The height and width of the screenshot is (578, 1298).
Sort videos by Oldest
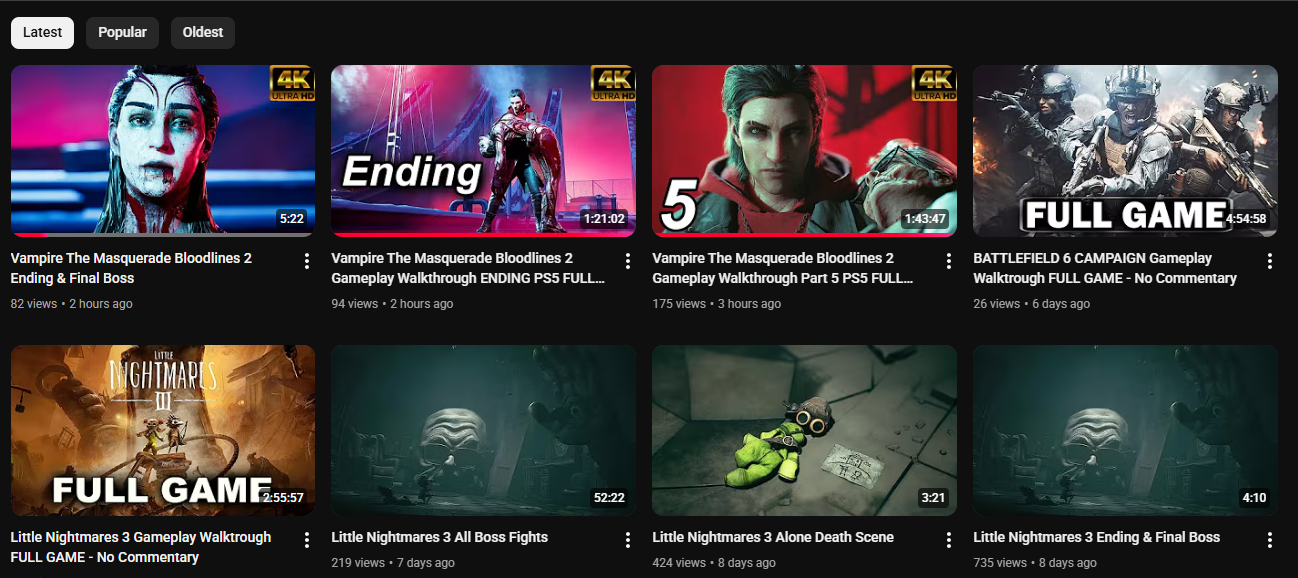click(203, 32)
